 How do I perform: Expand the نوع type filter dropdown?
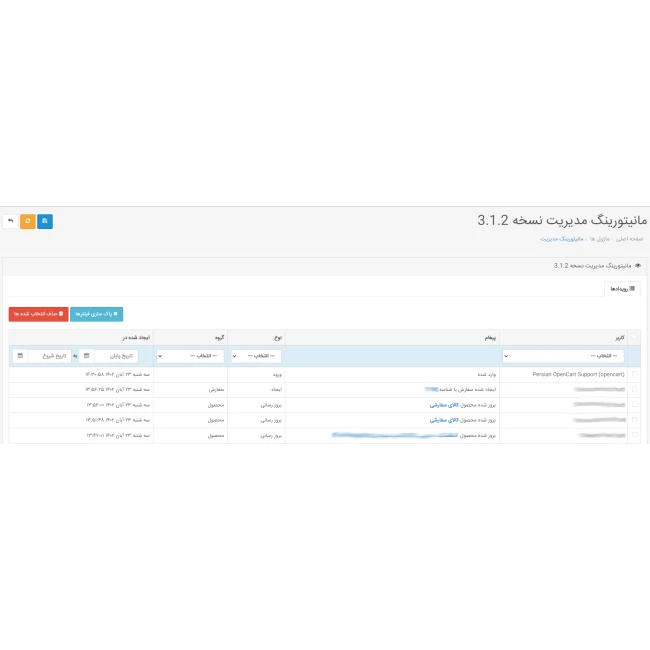tap(257, 356)
